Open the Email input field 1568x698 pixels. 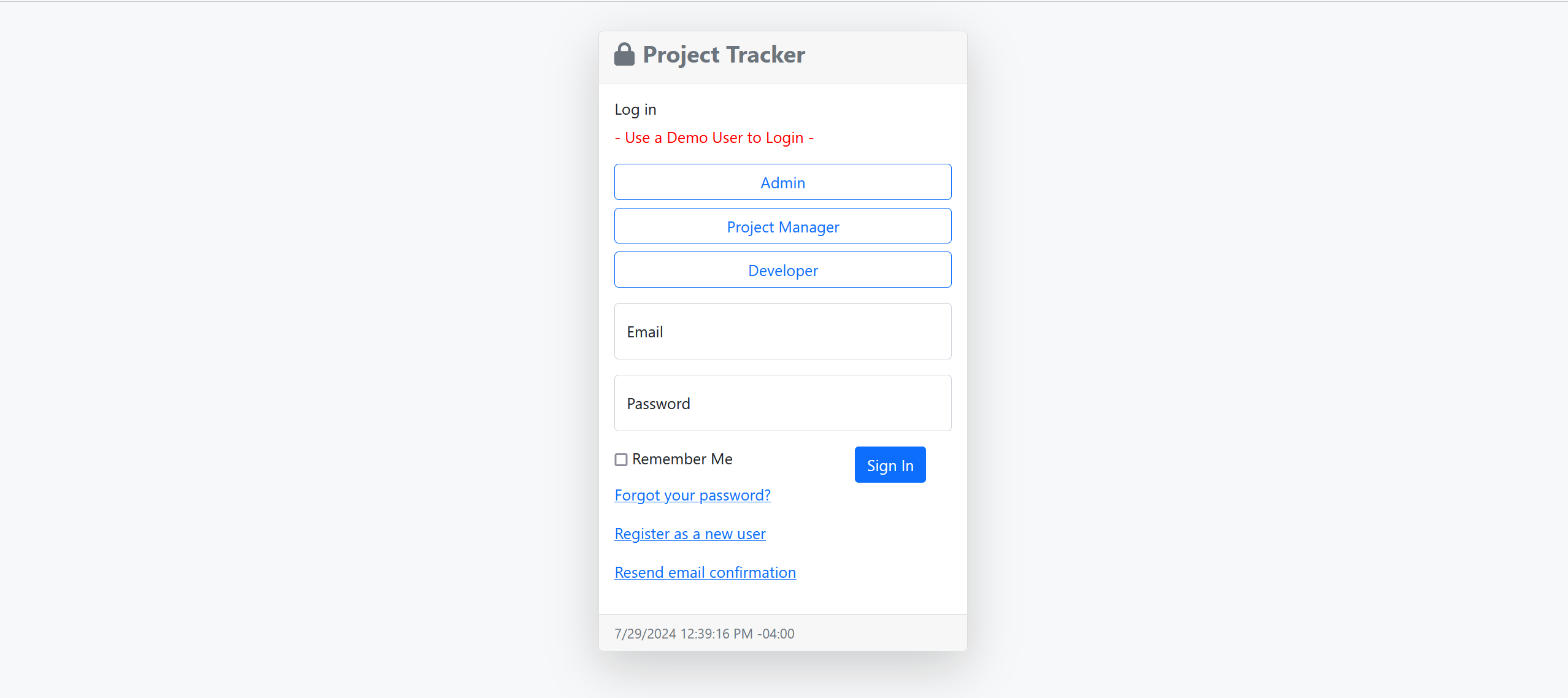783,331
